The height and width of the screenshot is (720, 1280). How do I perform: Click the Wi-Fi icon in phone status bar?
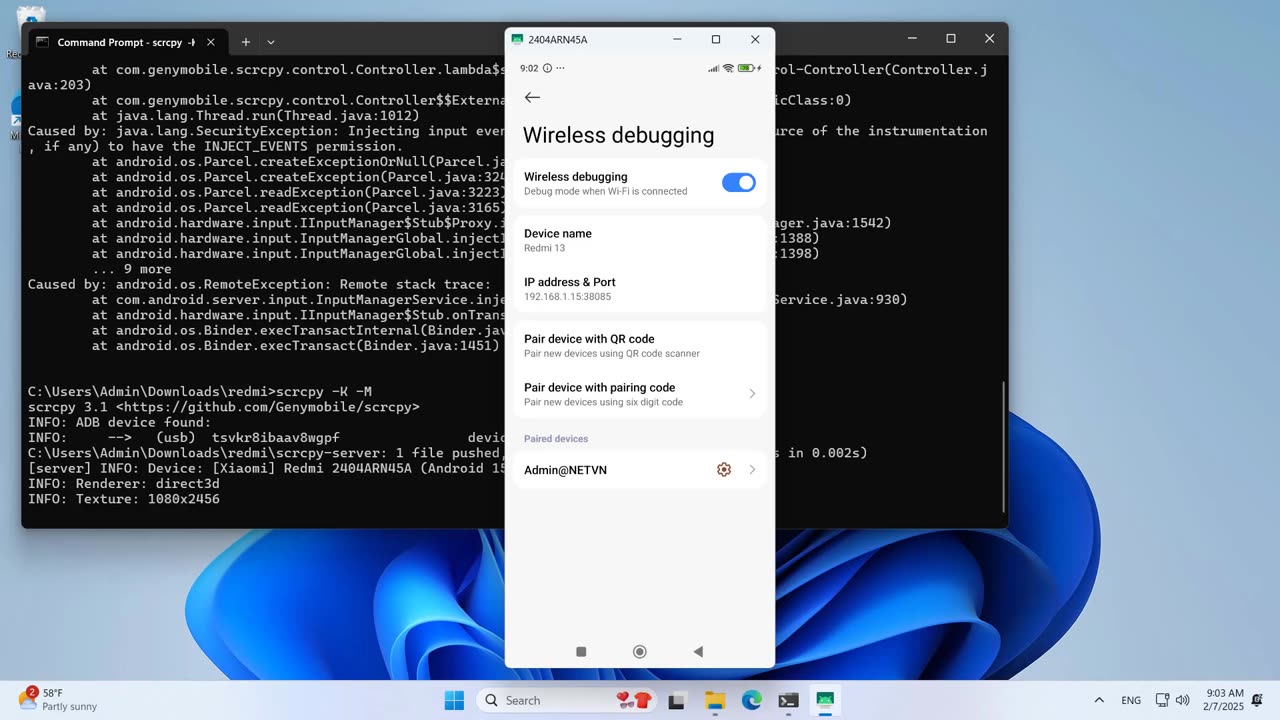(728, 68)
